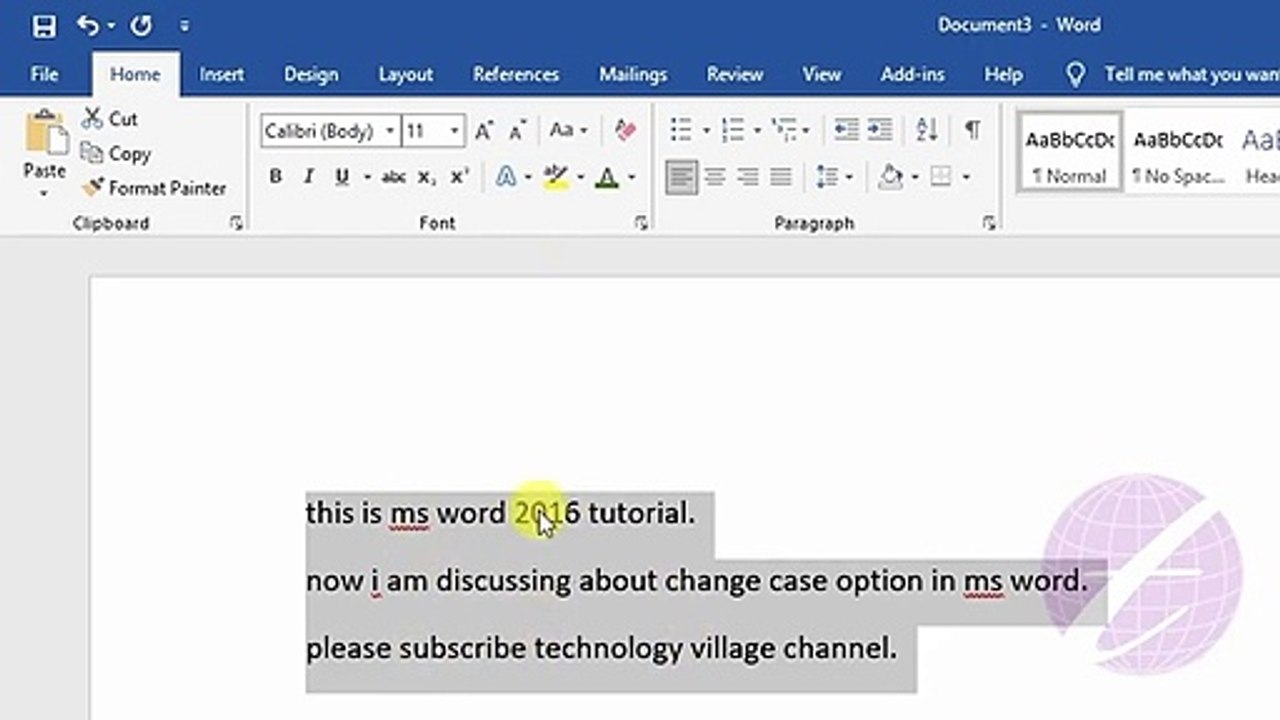Click the word "tutorial." in the document

(x=640, y=513)
